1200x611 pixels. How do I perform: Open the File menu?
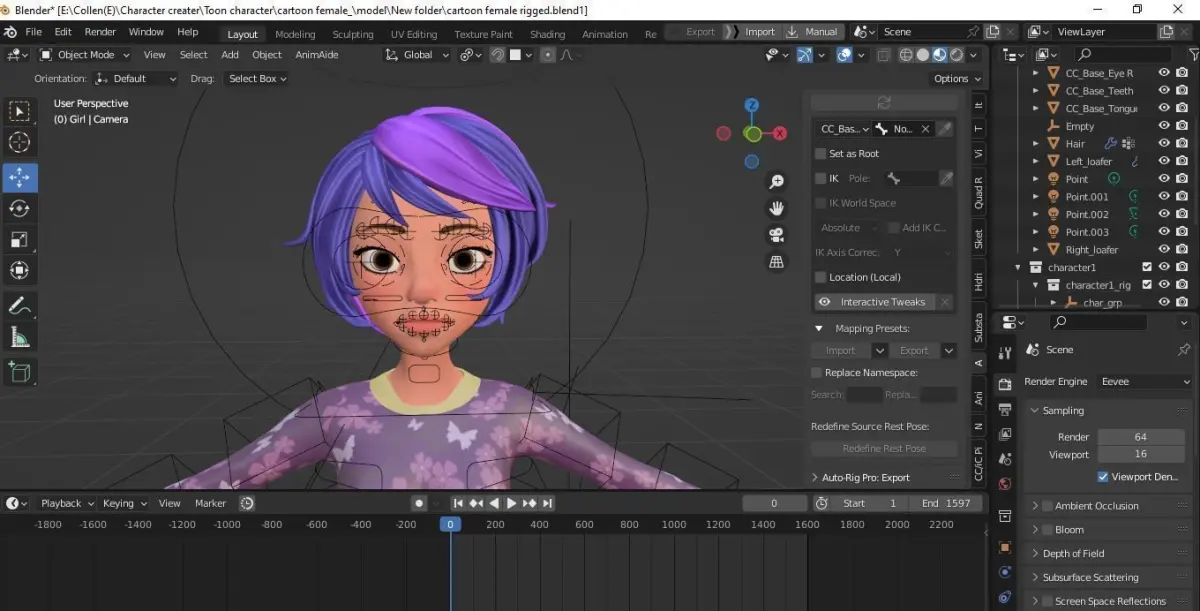click(x=33, y=32)
